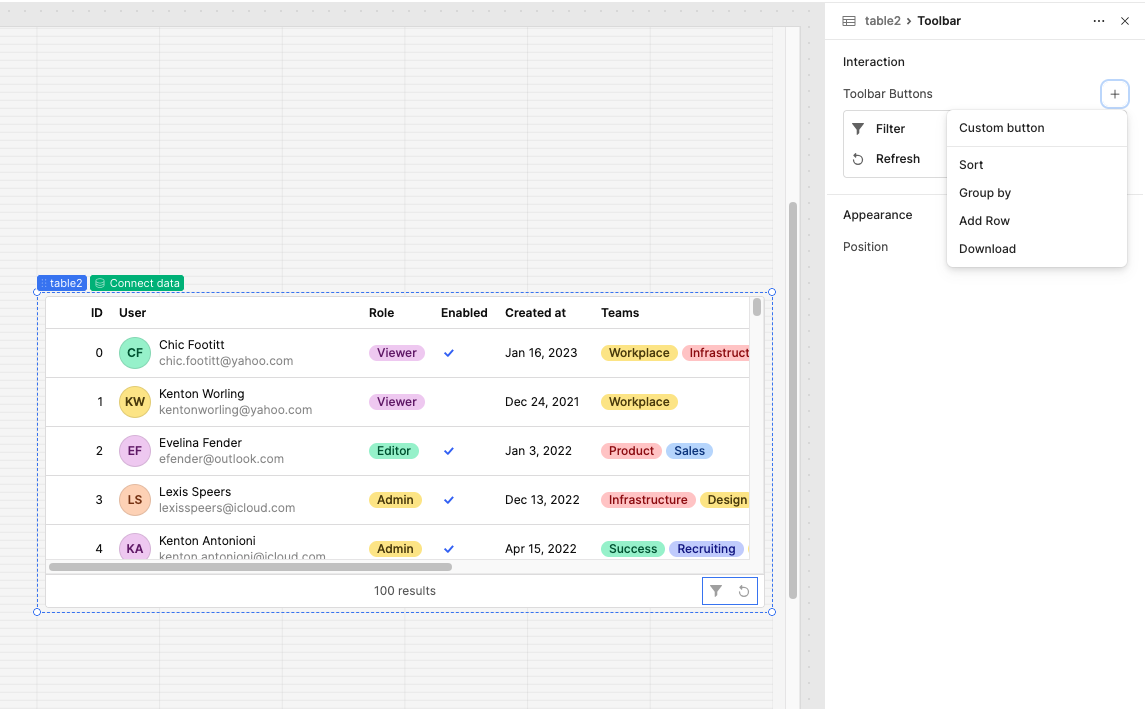
Task: Choose Sort from the add button menu
Action: (x=971, y=165)
